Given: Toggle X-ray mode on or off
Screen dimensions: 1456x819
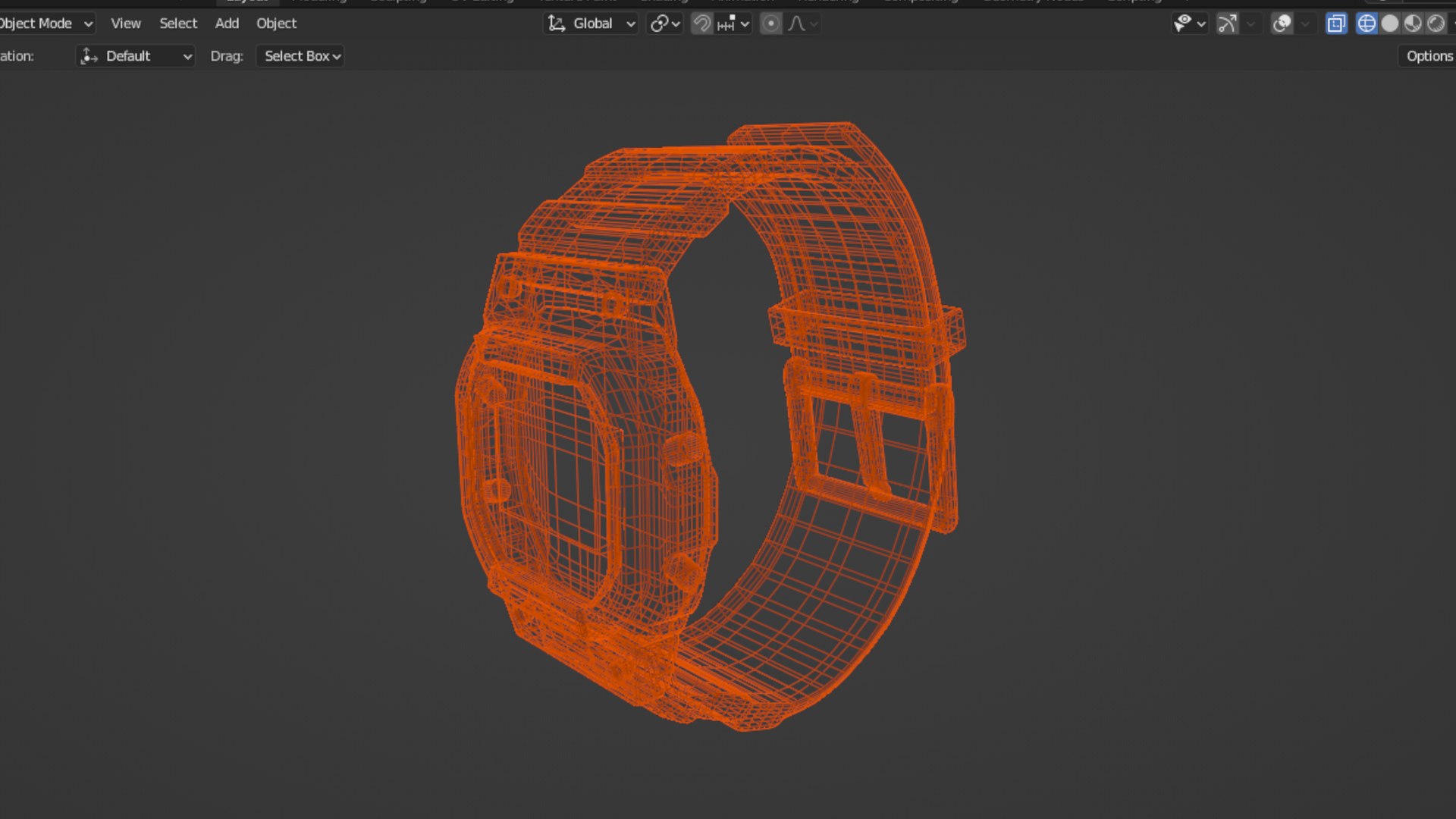Looking at the screenshot, I should click(x=1336, y=24).
